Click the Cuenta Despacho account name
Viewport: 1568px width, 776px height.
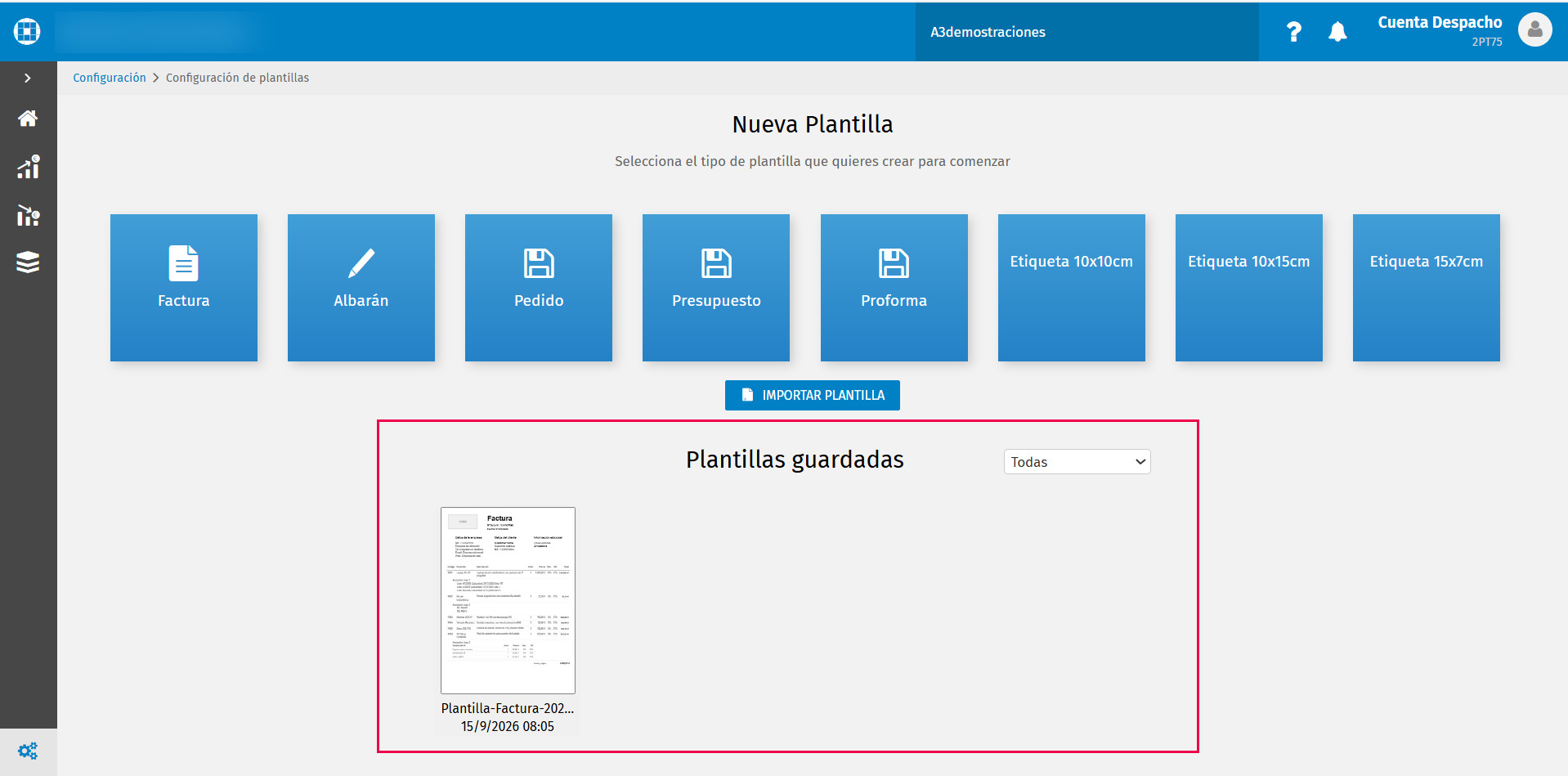pyautogui.click(x=1440, y=22)
